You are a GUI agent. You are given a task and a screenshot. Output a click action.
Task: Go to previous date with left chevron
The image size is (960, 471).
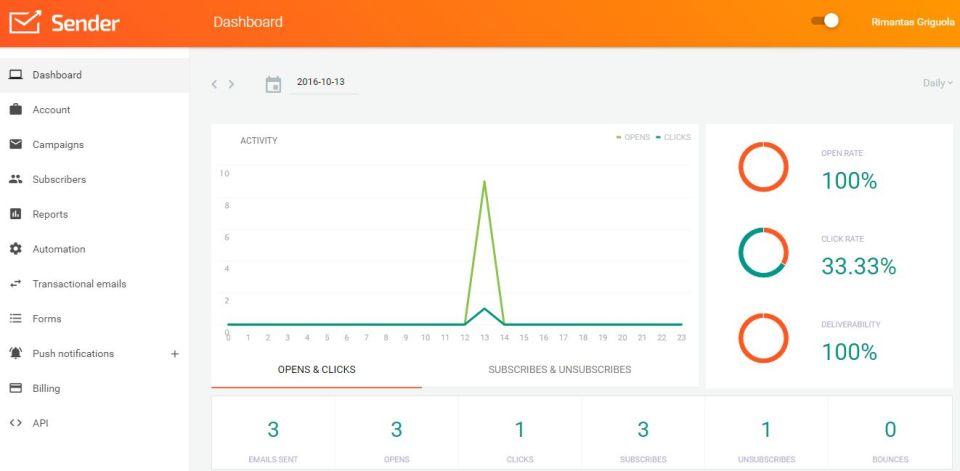pos(214,84)
